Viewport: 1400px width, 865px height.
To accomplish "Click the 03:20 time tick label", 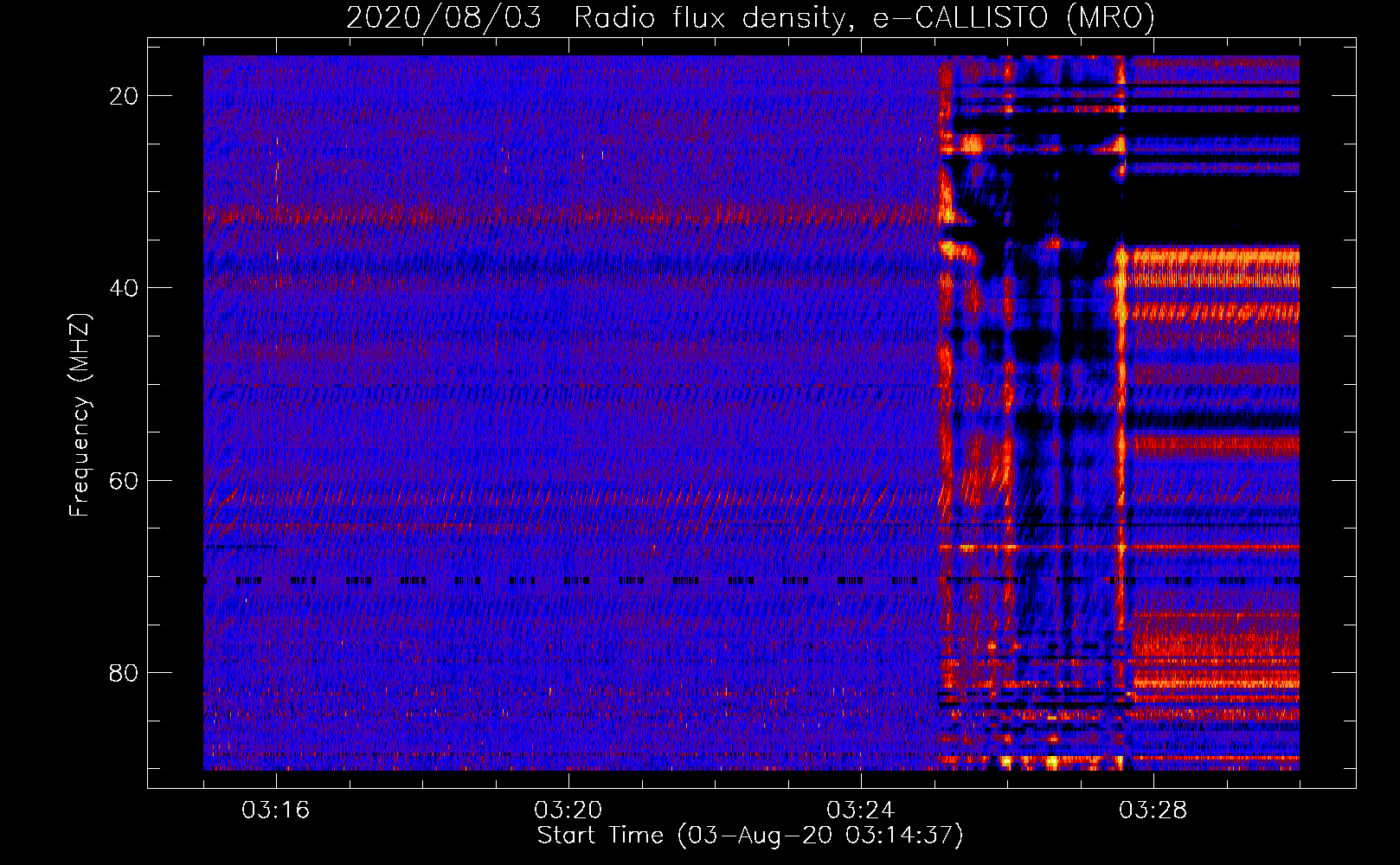I will click(568, 811).
